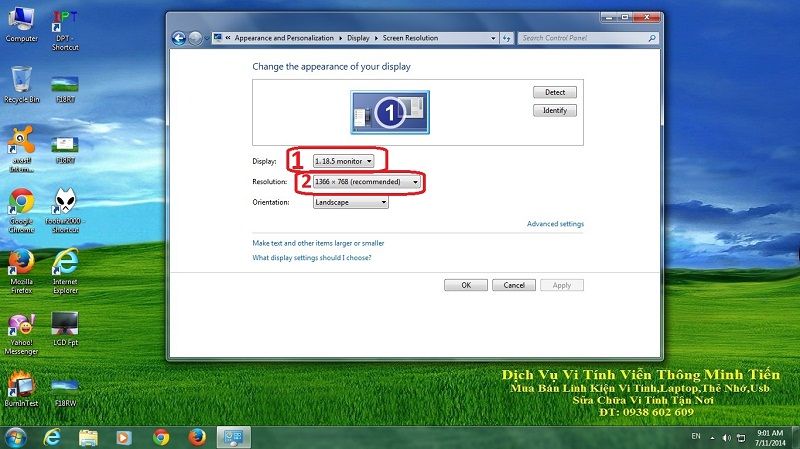Go back using the navigation back arrow
The height and width of the screenshot is (449, 800).
tap(179, 38)
